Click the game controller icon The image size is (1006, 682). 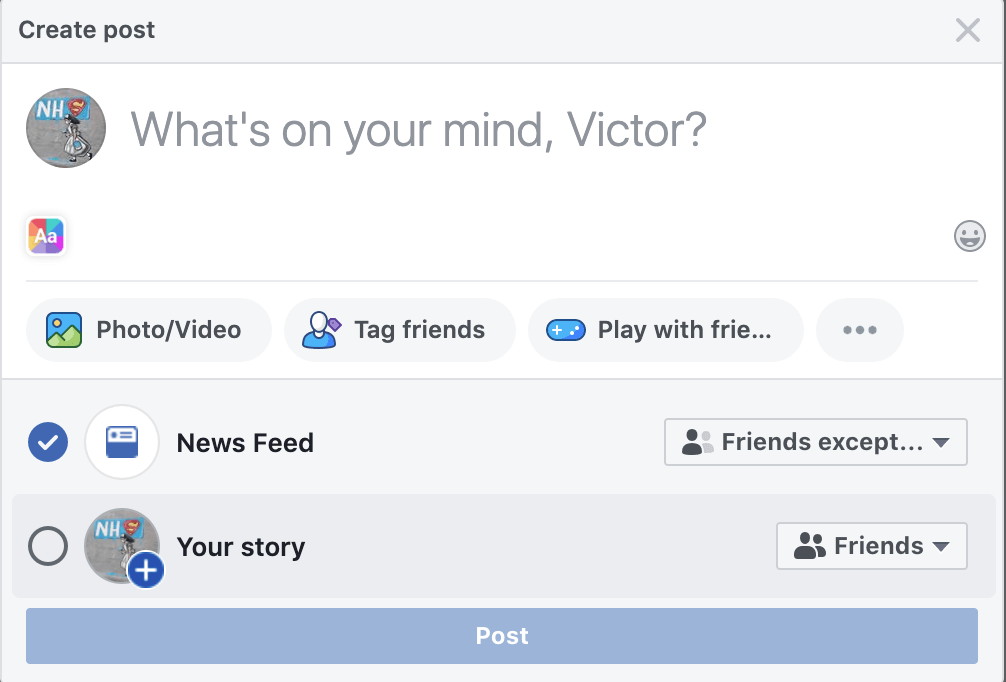[x=566, y=330]
